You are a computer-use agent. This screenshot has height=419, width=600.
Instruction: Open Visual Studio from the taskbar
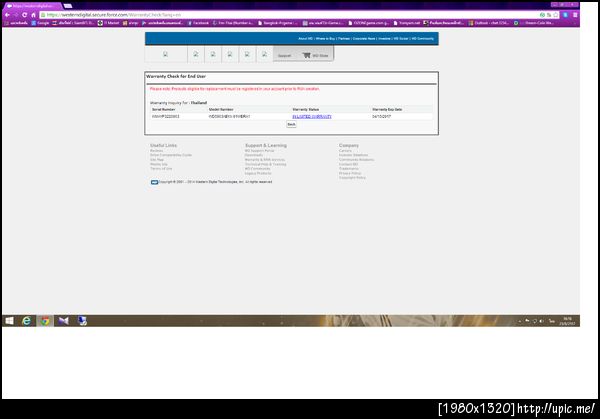click(x=64, y=321)
